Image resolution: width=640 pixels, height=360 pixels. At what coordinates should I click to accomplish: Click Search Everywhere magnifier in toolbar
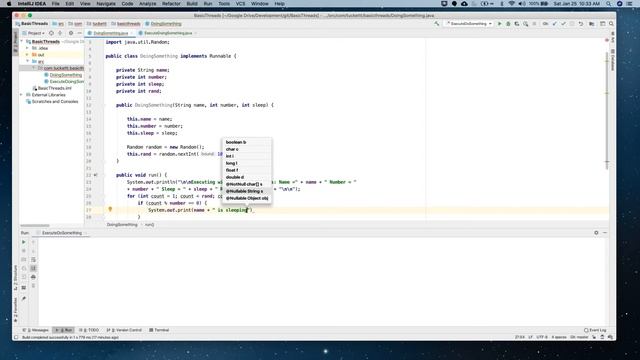611,24
